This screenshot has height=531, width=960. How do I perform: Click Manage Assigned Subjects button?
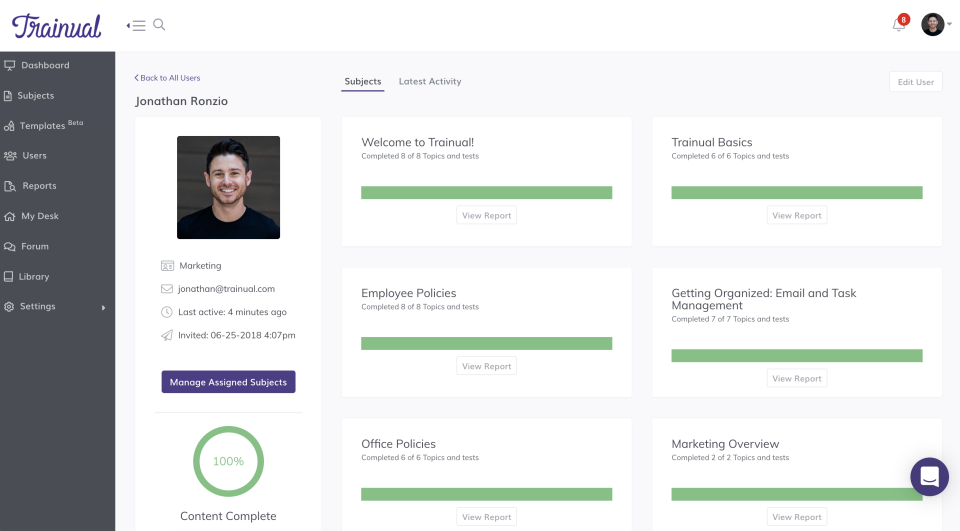coord(228,382)
